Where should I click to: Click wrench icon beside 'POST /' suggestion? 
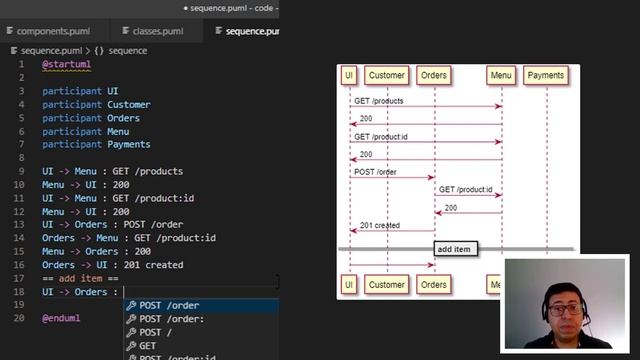(131, 332)
